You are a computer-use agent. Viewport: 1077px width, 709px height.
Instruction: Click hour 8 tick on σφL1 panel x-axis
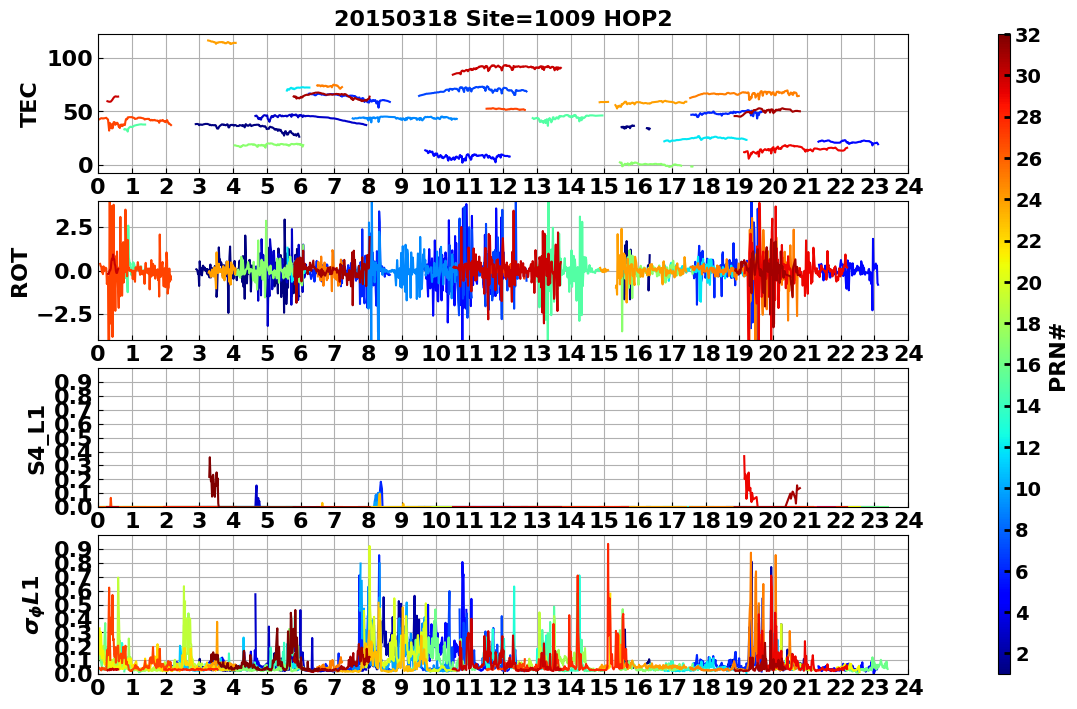[368, 687]
